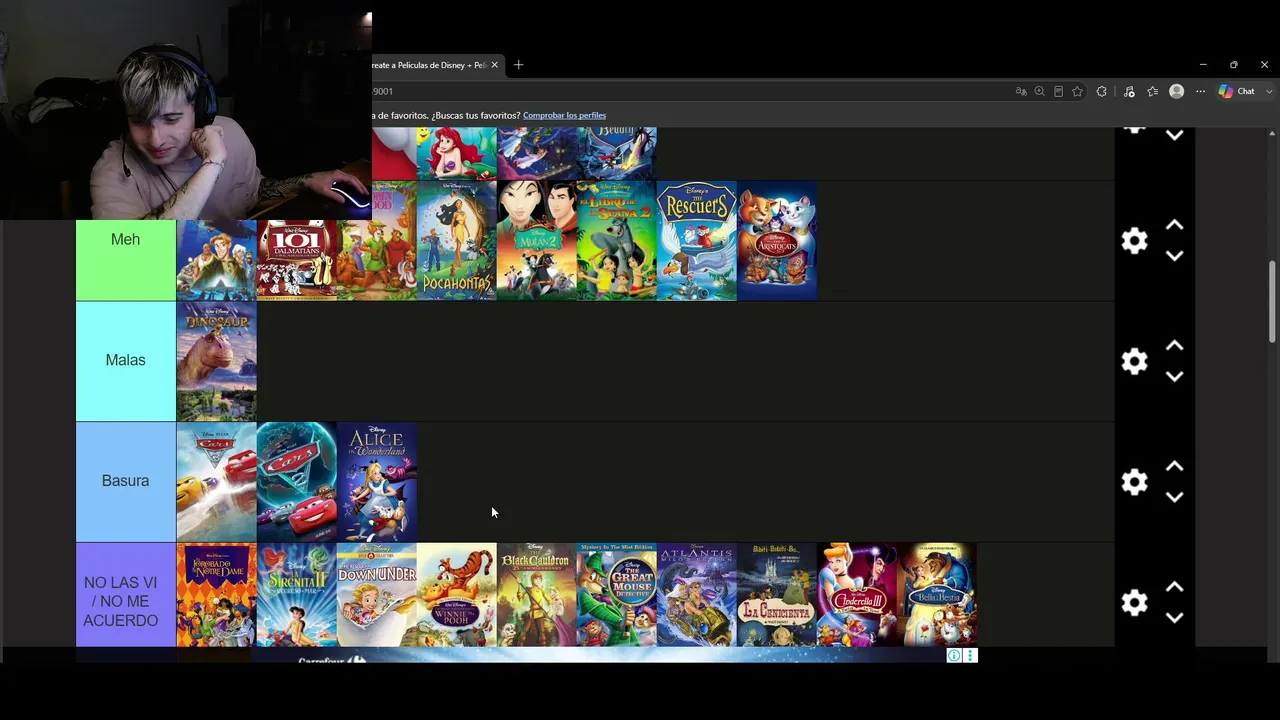1280x720 pixels.
Task: Expand the dropdown arrow beside Chat
Action: point(1270,91)
